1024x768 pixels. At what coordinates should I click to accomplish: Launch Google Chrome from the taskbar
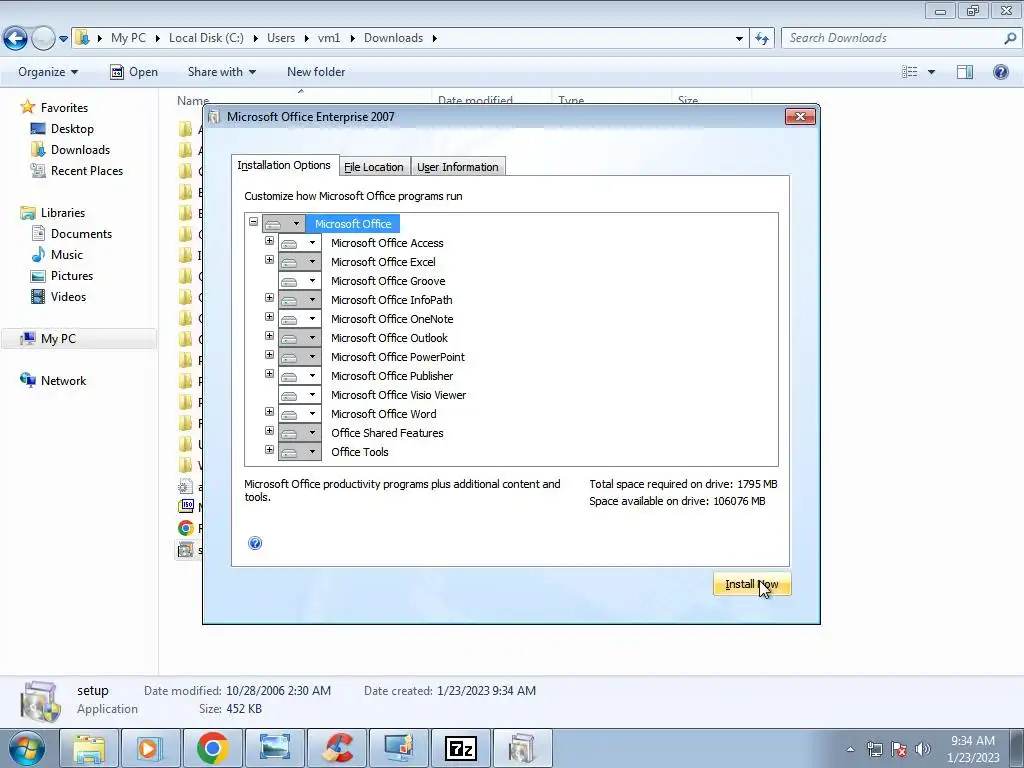tap(213, 748)
